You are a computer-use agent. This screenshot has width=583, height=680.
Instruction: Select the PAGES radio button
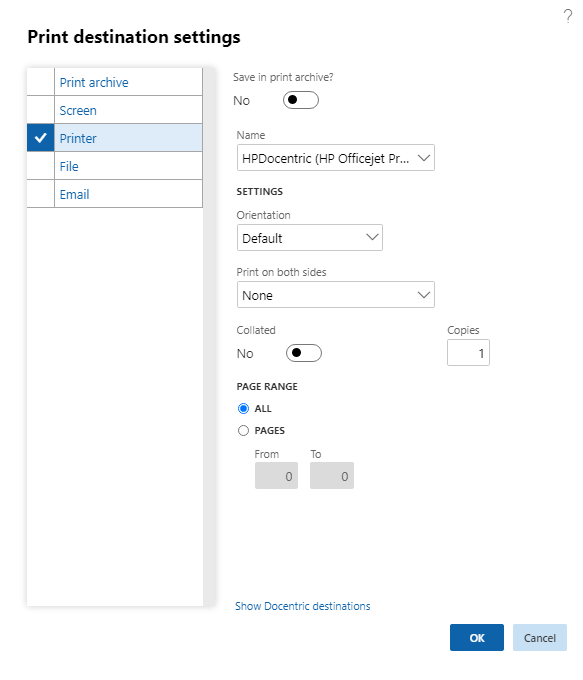click(x=243, y=431)
